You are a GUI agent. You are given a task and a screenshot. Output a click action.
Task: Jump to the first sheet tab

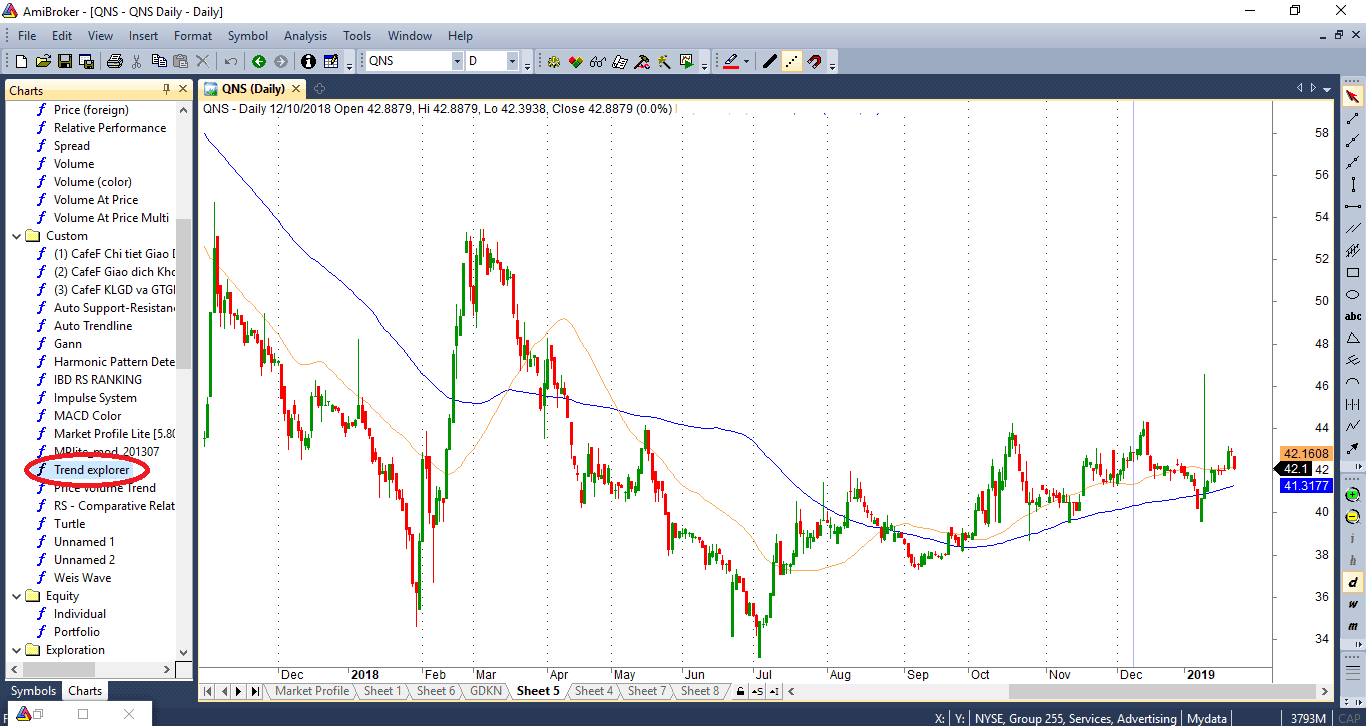(x=209, y=691)
